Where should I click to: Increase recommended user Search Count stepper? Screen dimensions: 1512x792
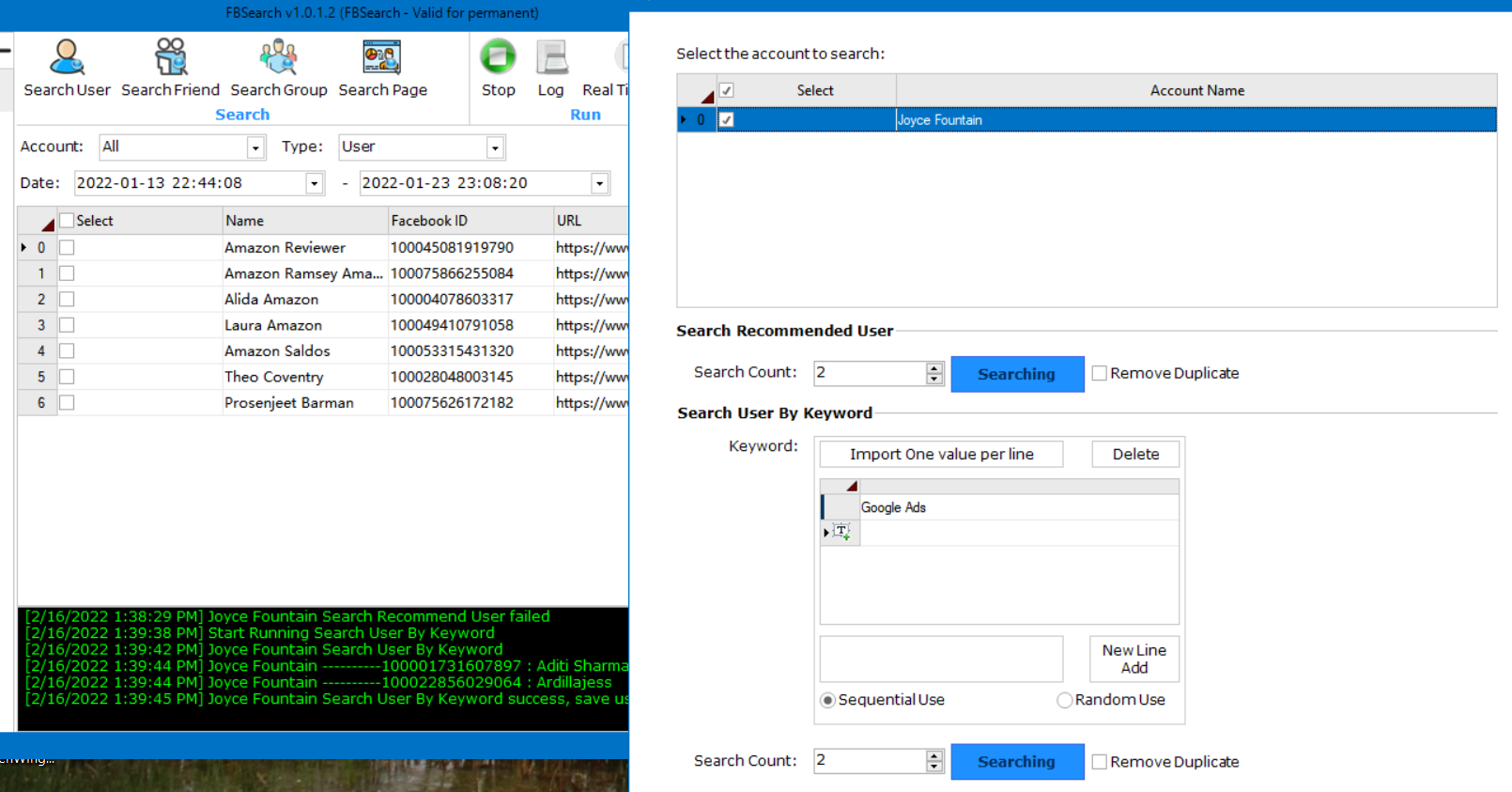934,367
